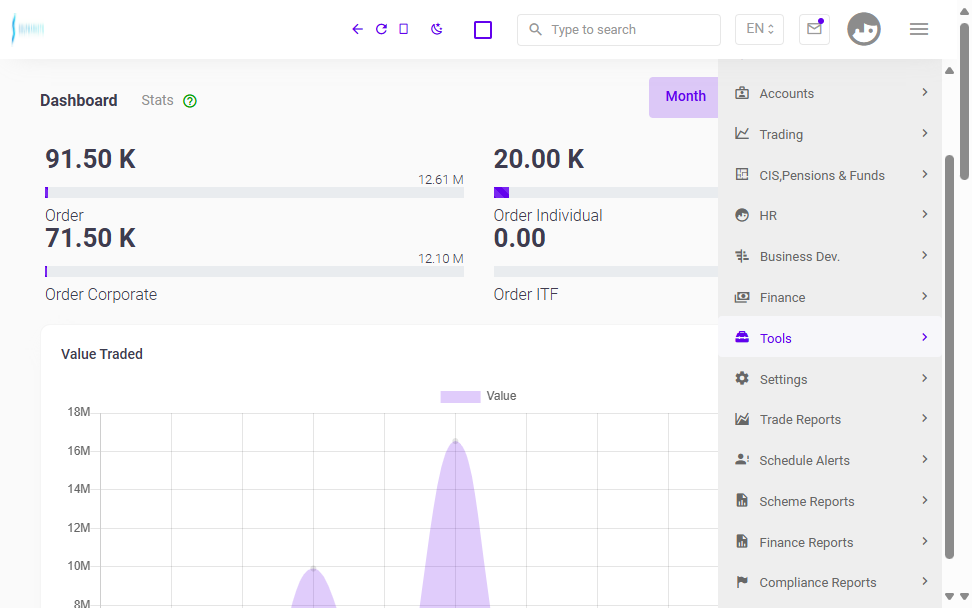Image resolution: width=972 pixels, height=608 pixels.
Task: Expand the Trading submenu chevron
Action: coord(925,133)
